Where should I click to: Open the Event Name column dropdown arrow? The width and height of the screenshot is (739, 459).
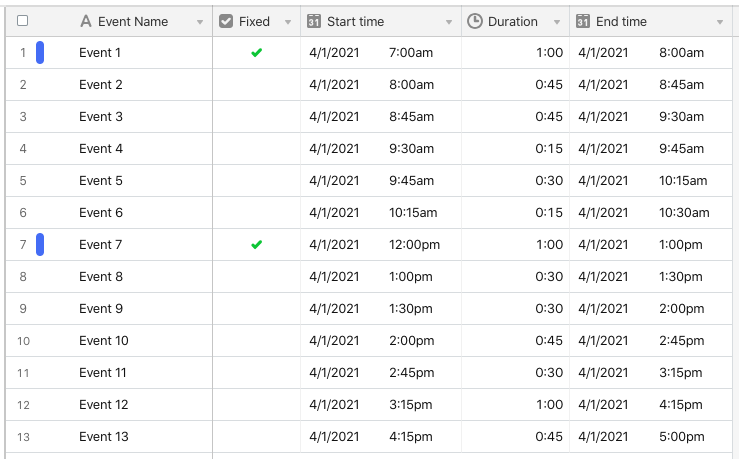click(x=200, y=22)
